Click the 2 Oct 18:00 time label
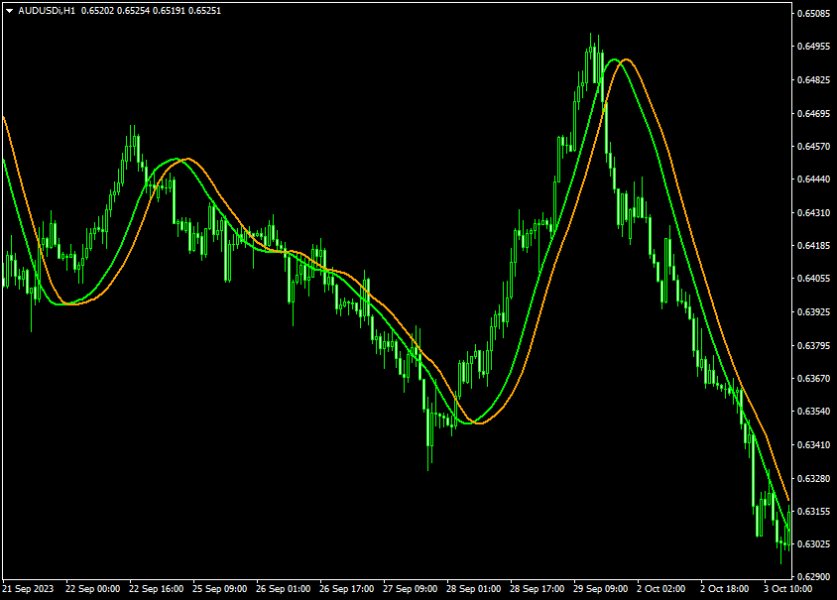The width and height of the screenshot is (837, 600). [x=724, y=589]
